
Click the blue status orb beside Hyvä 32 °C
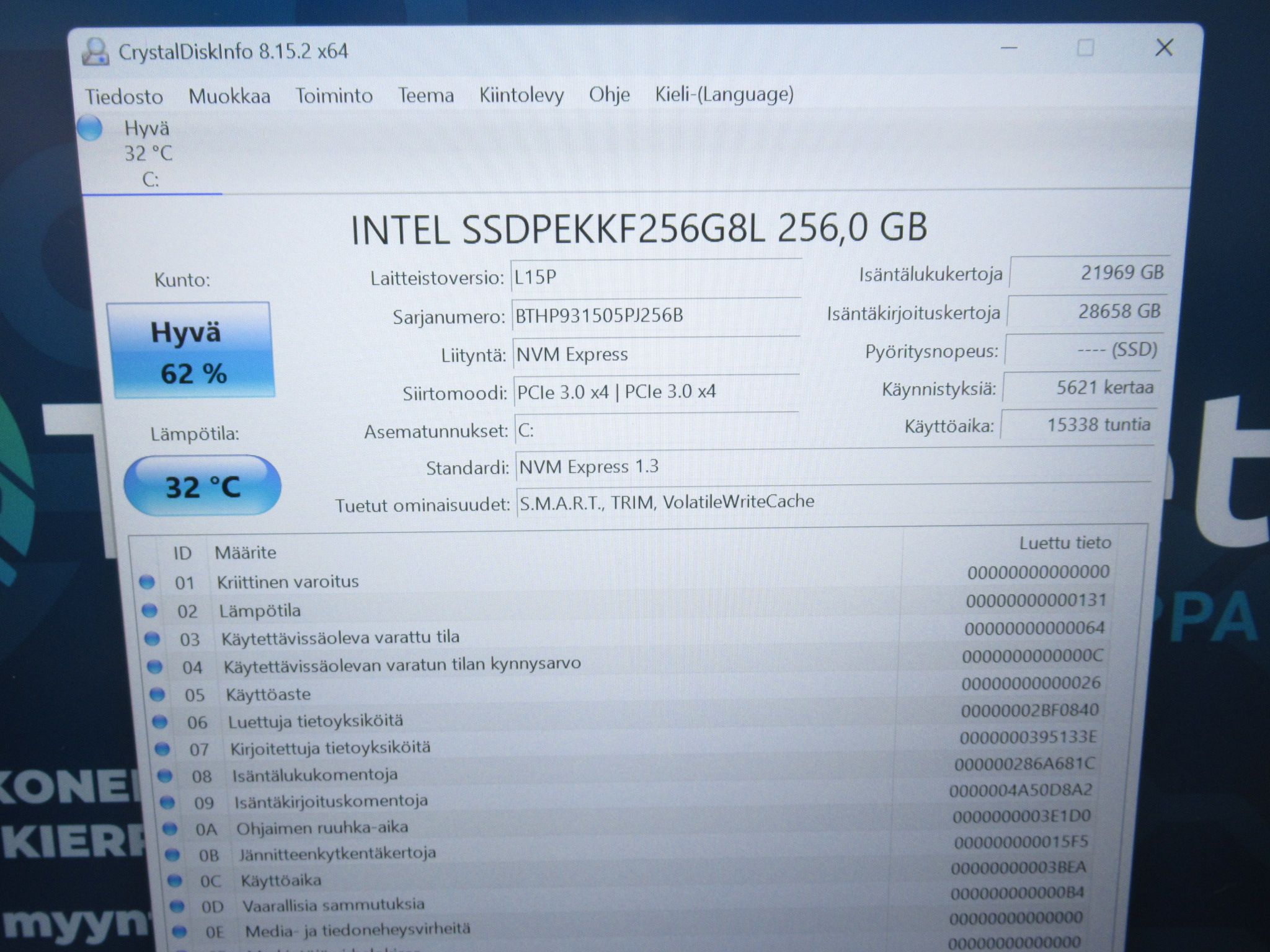coord(91,128)
